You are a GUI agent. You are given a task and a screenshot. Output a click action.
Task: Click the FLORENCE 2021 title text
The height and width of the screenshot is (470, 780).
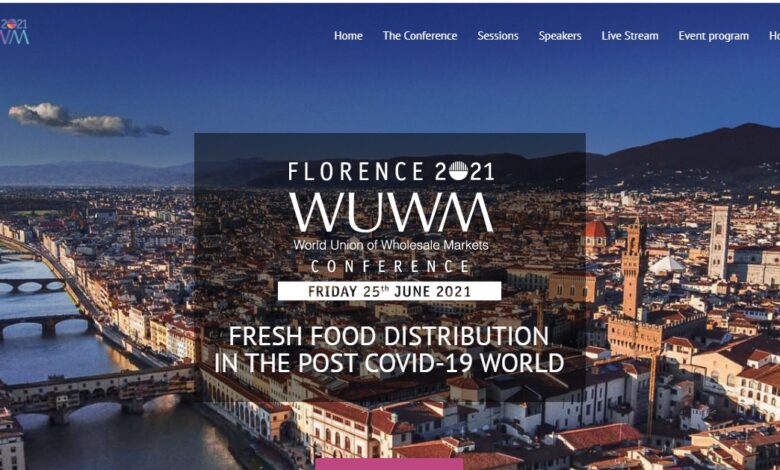(391, 171)
